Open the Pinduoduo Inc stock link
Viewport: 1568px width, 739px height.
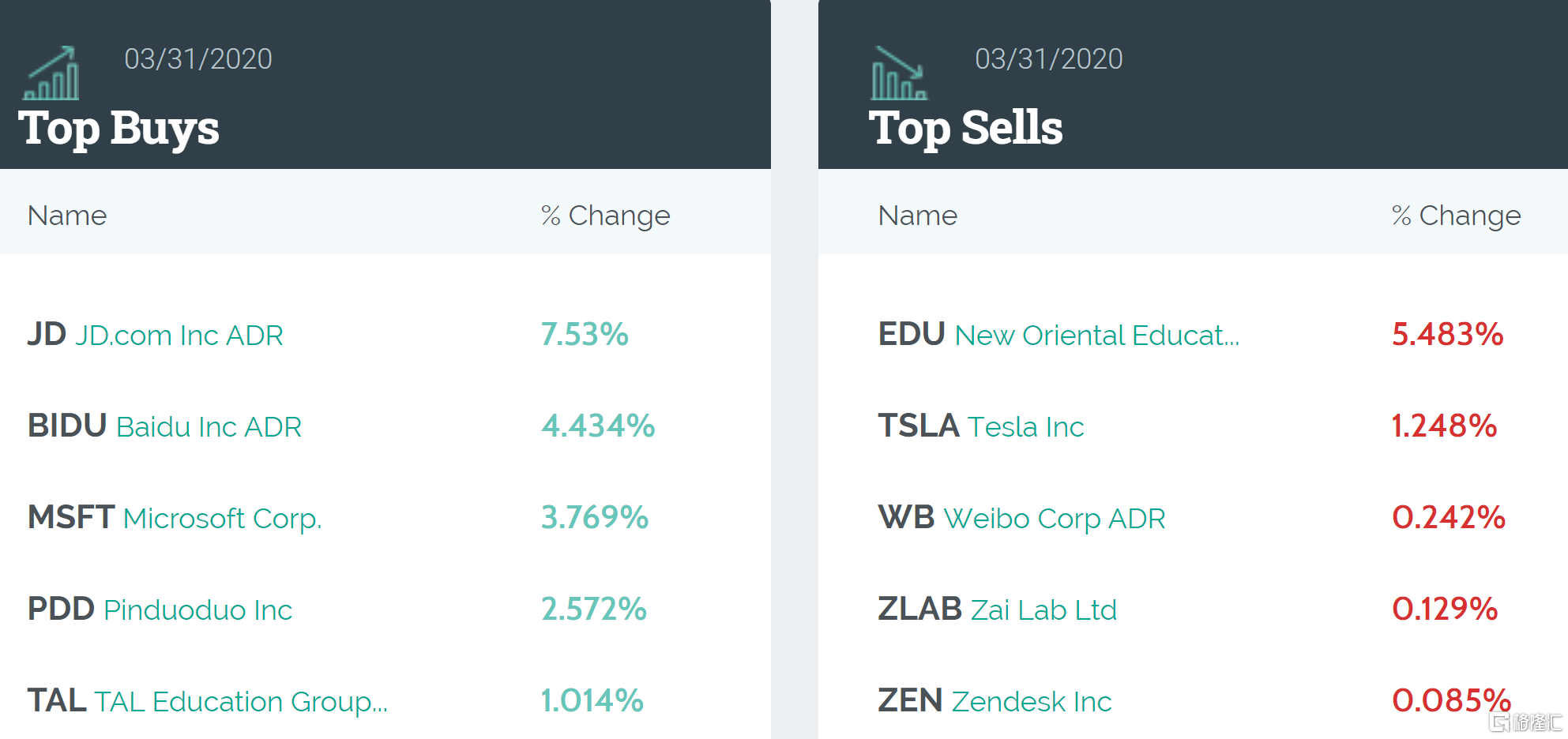pos(197,610)
